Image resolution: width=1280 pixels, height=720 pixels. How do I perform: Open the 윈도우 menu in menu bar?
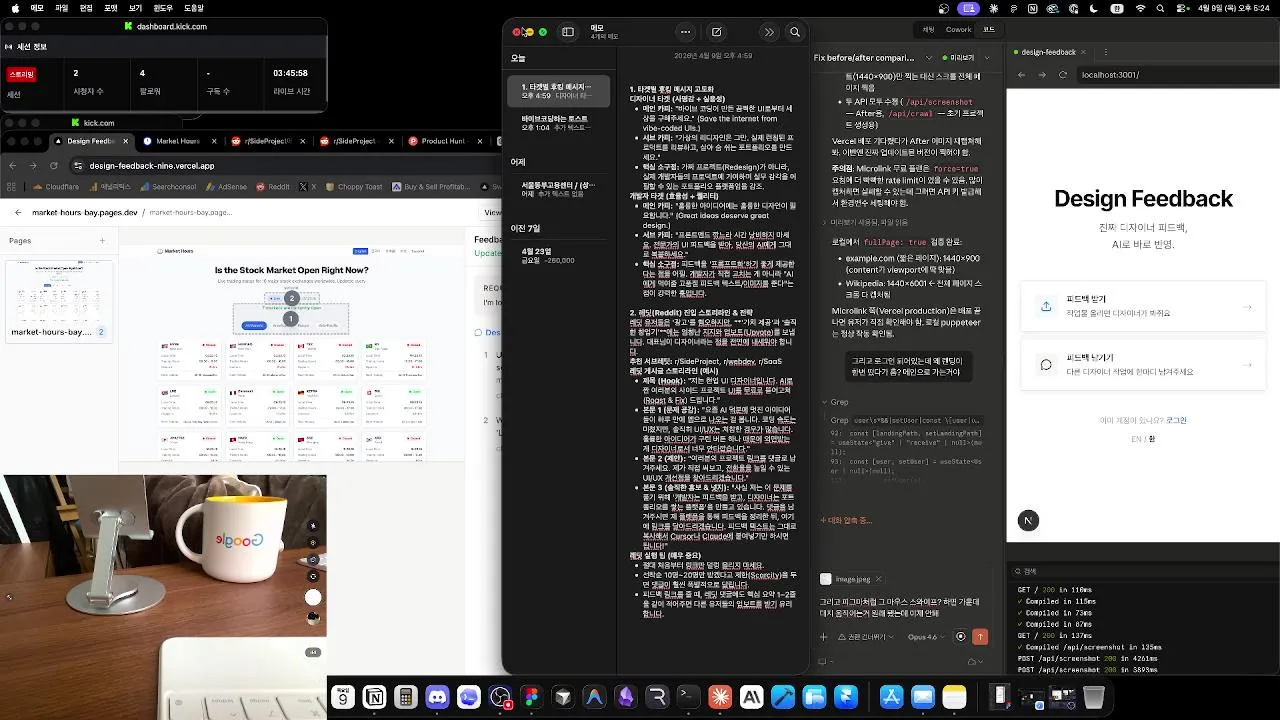(x=163, y=8)
